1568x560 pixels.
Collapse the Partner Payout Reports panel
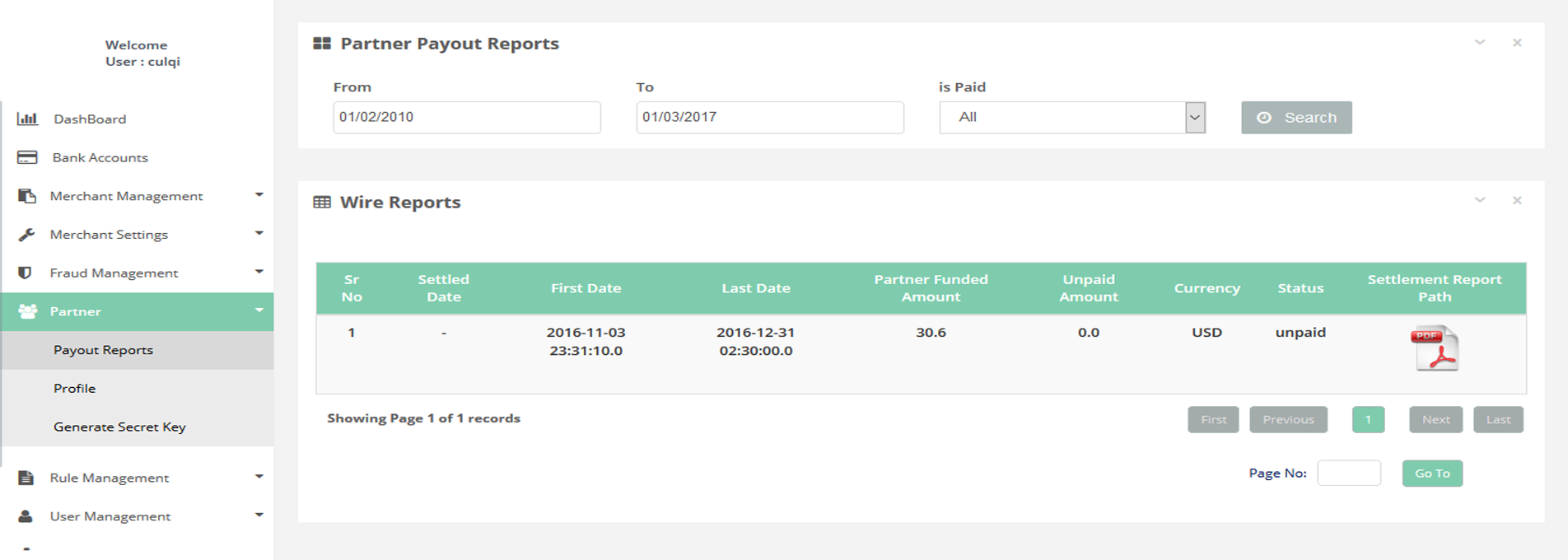1480,43
